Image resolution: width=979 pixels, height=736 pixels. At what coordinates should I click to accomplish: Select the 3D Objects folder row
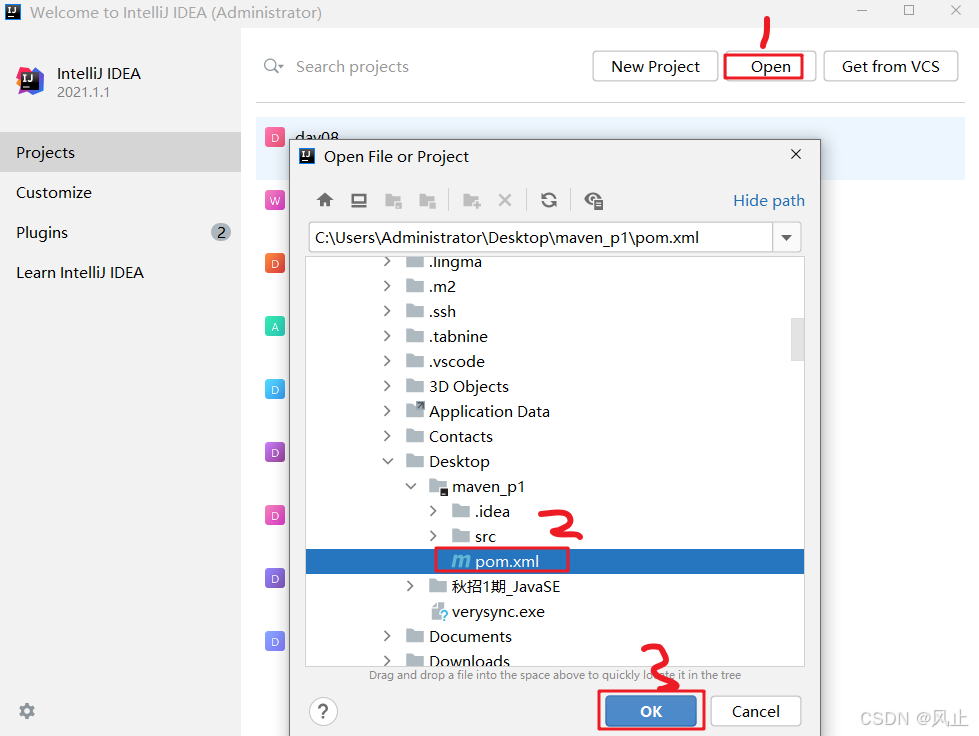click(554, 386)
